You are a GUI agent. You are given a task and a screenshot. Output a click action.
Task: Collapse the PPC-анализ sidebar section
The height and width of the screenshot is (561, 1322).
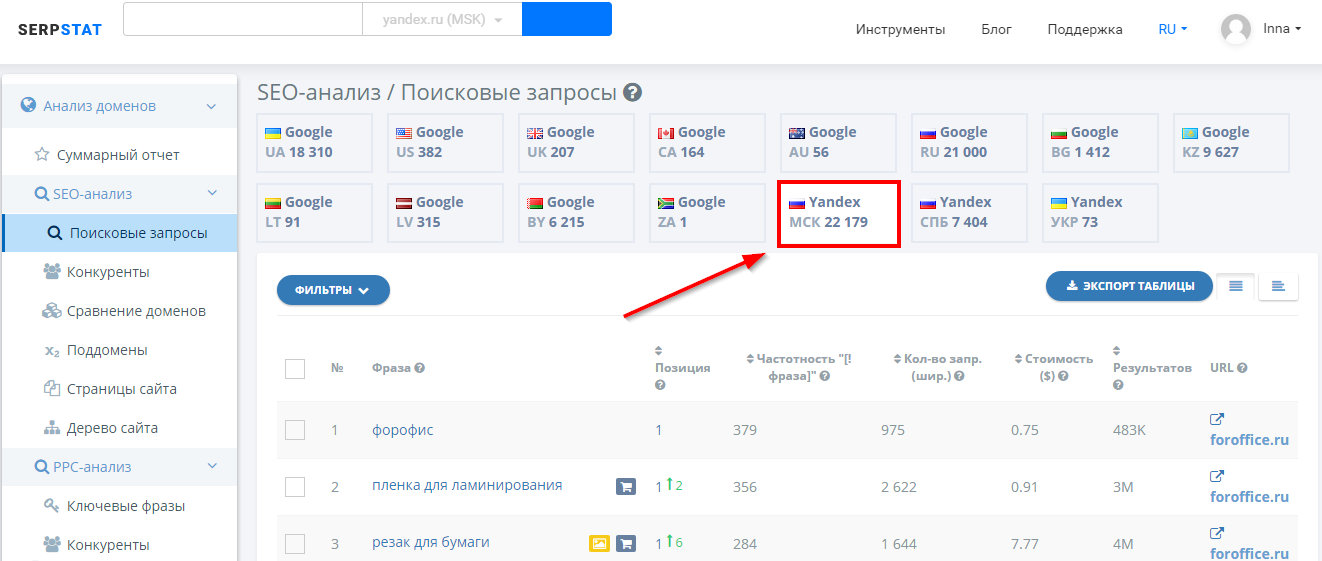(211, 466)
